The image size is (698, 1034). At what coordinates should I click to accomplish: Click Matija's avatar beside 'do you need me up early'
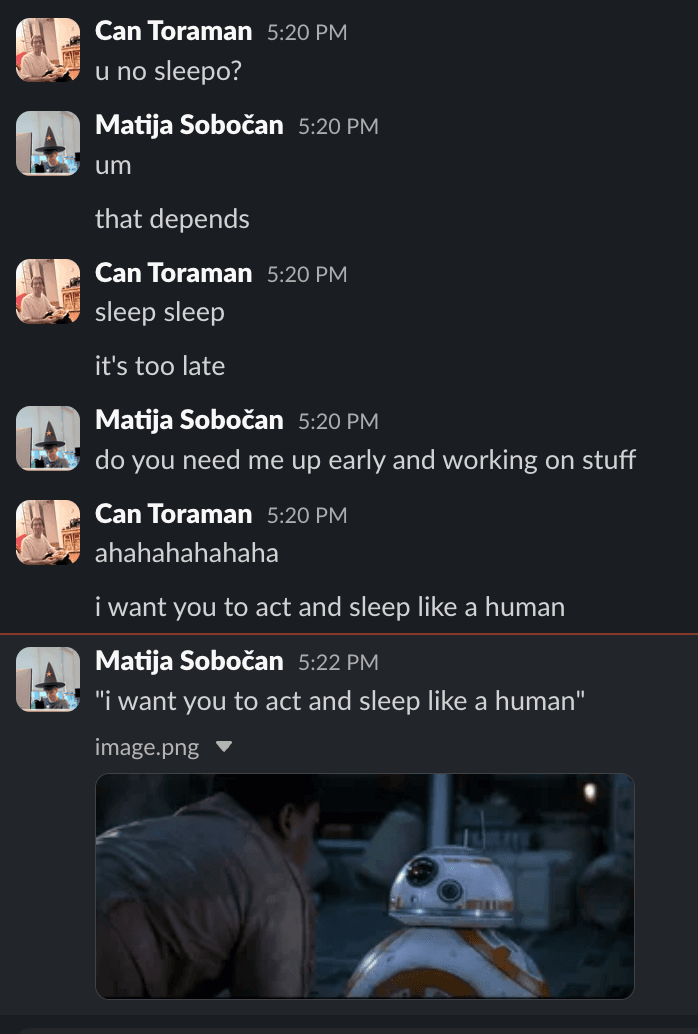[47, 437]
